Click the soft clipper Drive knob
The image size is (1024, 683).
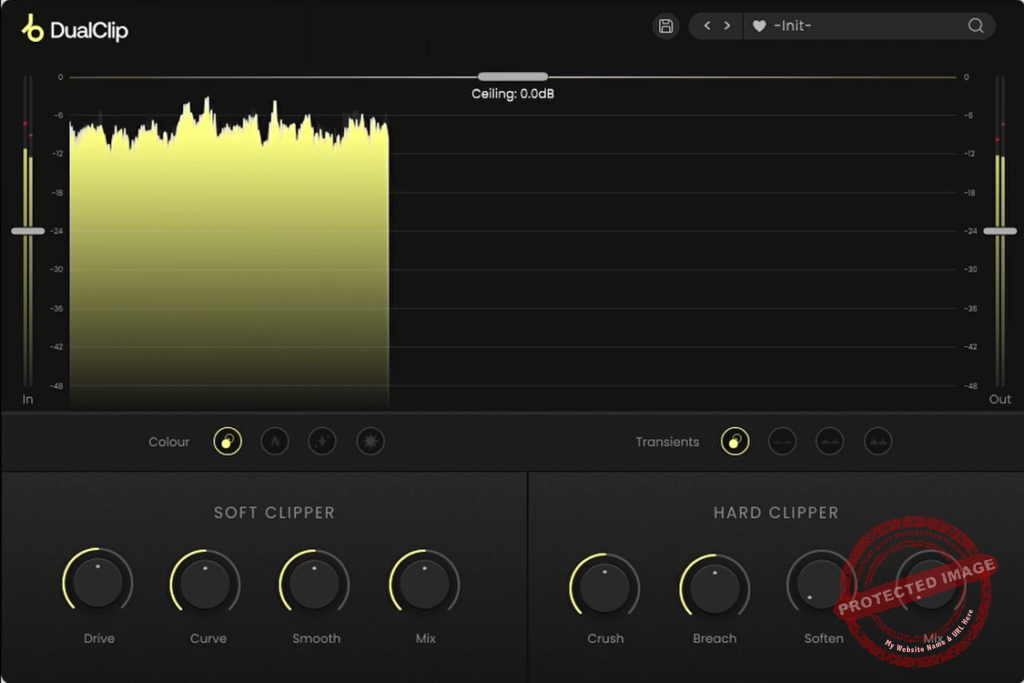click(98, 582)
